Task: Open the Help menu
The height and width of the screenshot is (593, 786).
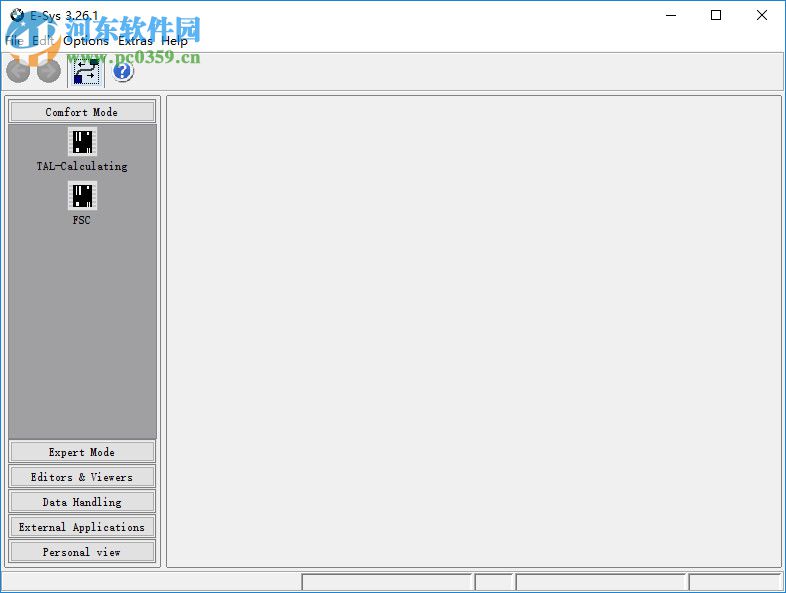Action: click(x=174, y=41)
